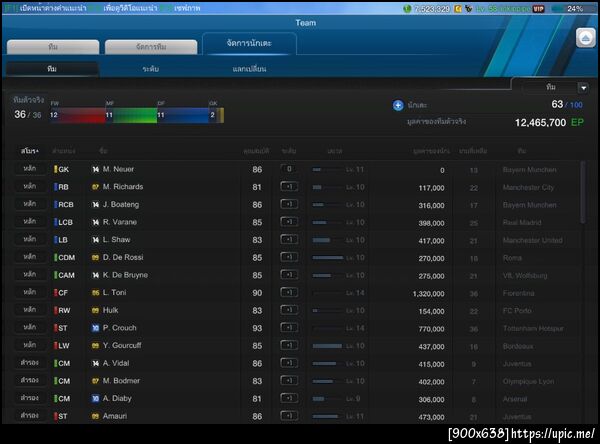Toggle reserve status button for A. Diaby
The image size is (600, 444).
point(29,398)
